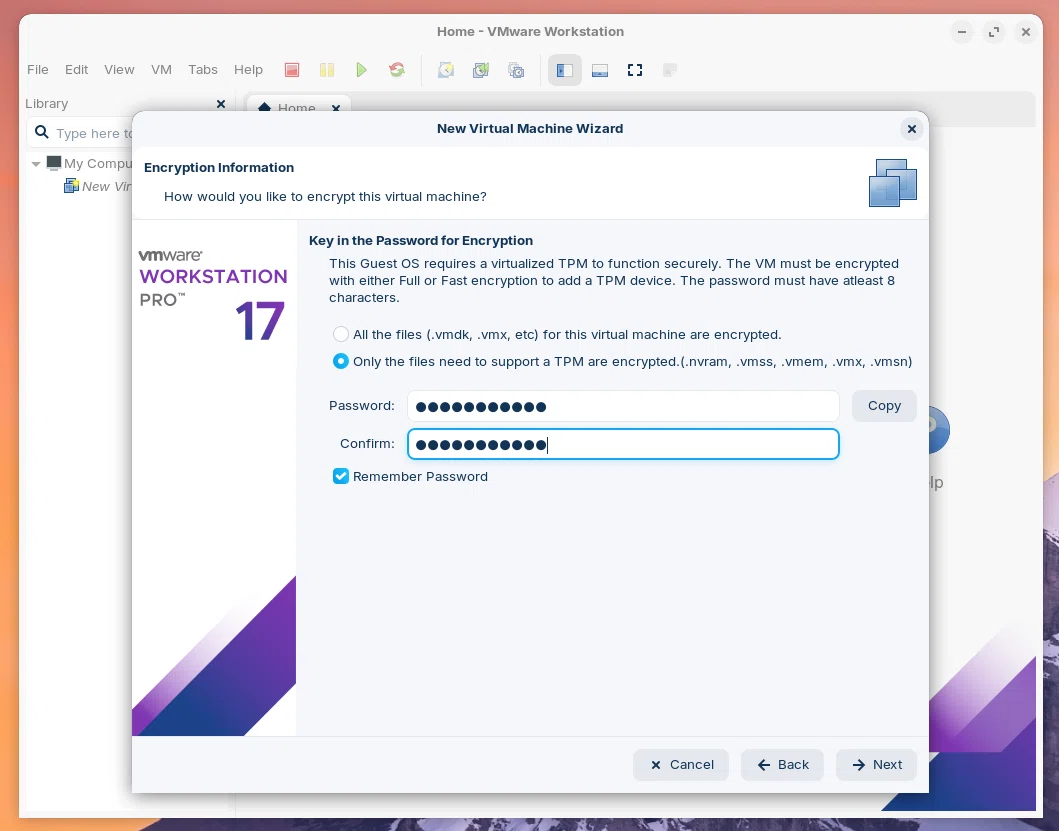Click the Home tab house icon
This screenshot has height=831, width=1059.
(265, 107)
